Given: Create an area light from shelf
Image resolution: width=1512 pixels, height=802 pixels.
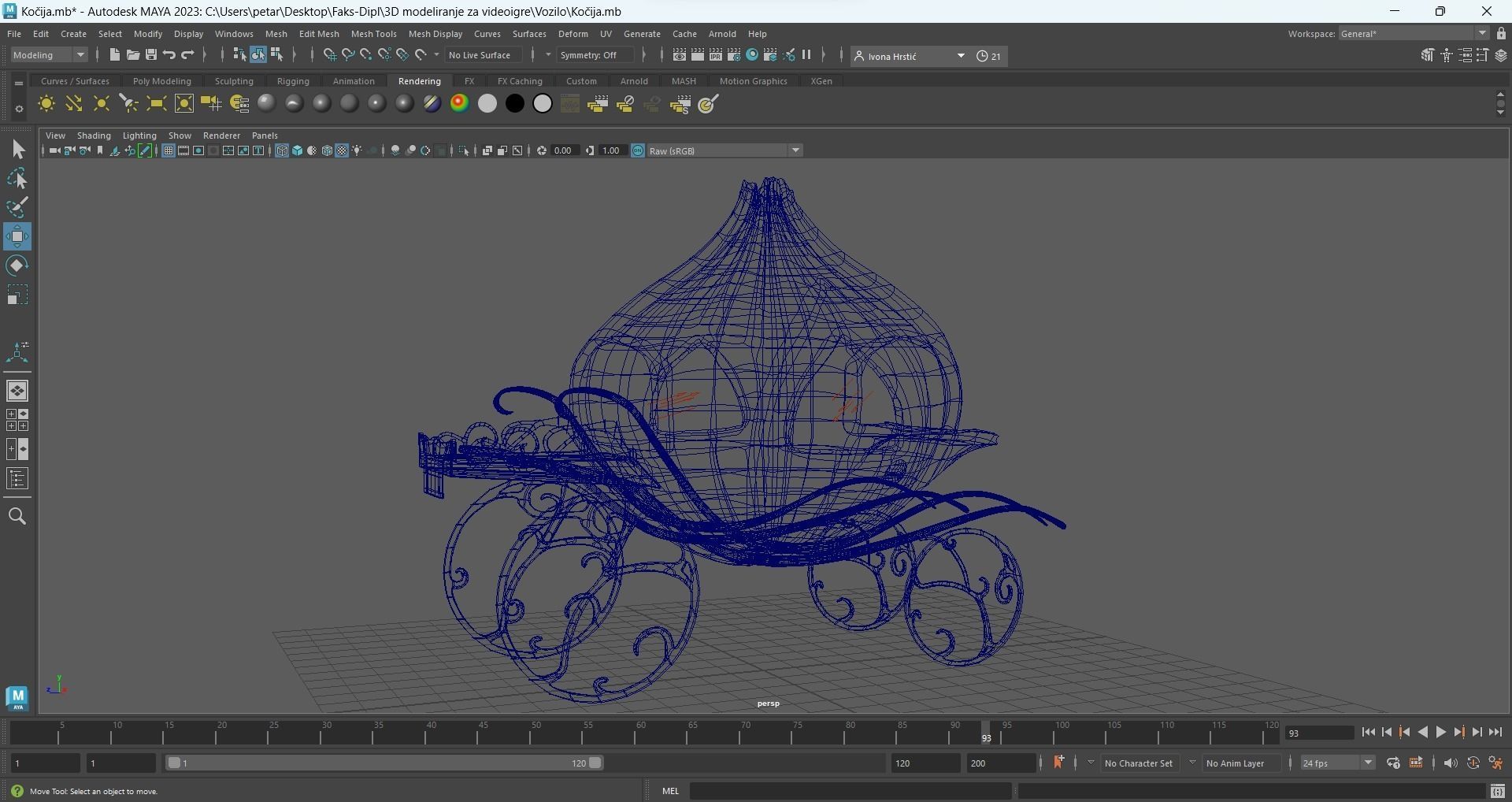Looking at the screenshot, I should click(x=156, y=104).
